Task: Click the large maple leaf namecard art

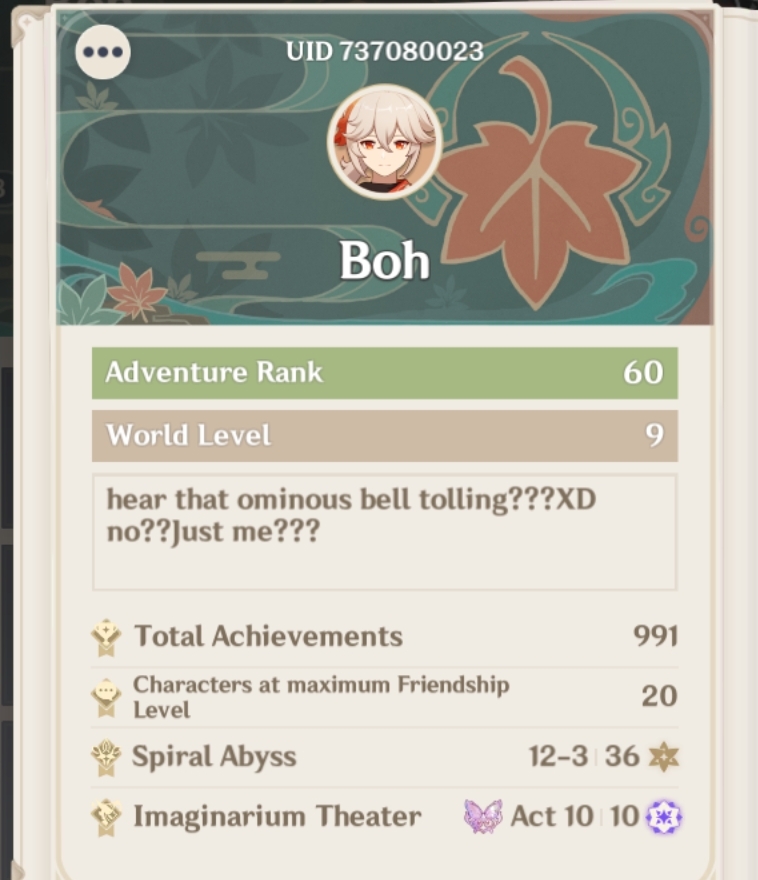Action: (541, 191)
